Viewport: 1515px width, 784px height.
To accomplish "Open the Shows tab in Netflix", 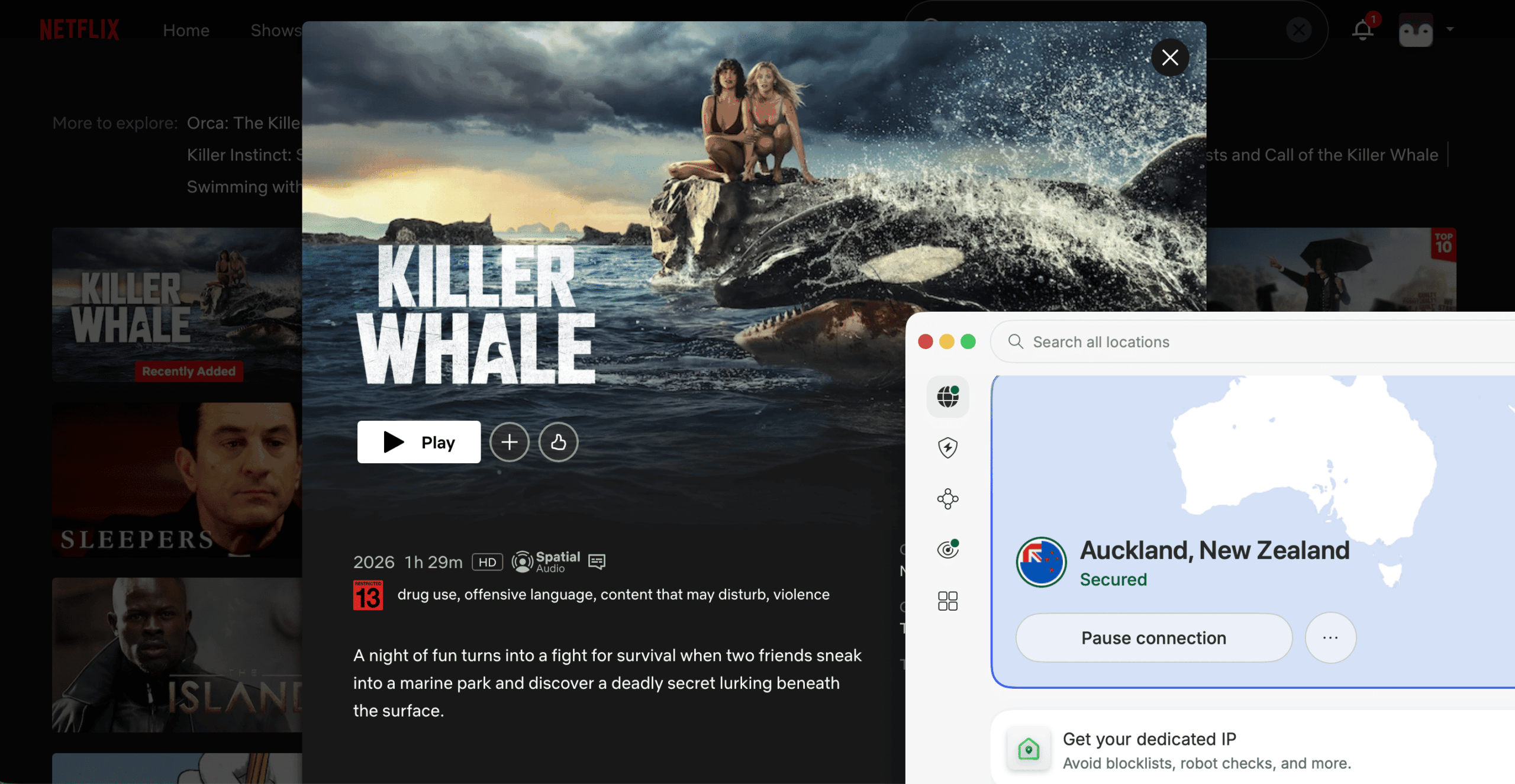I will pyautogui.click(x=276, y=30).
